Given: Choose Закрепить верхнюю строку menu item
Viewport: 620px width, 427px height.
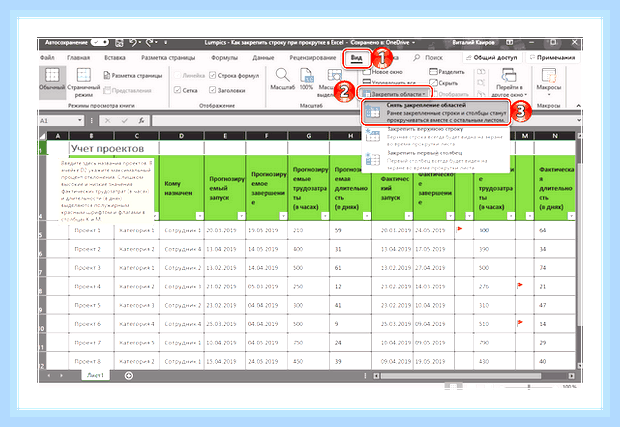Looking at the screenshot, I should tap(435, 137).
